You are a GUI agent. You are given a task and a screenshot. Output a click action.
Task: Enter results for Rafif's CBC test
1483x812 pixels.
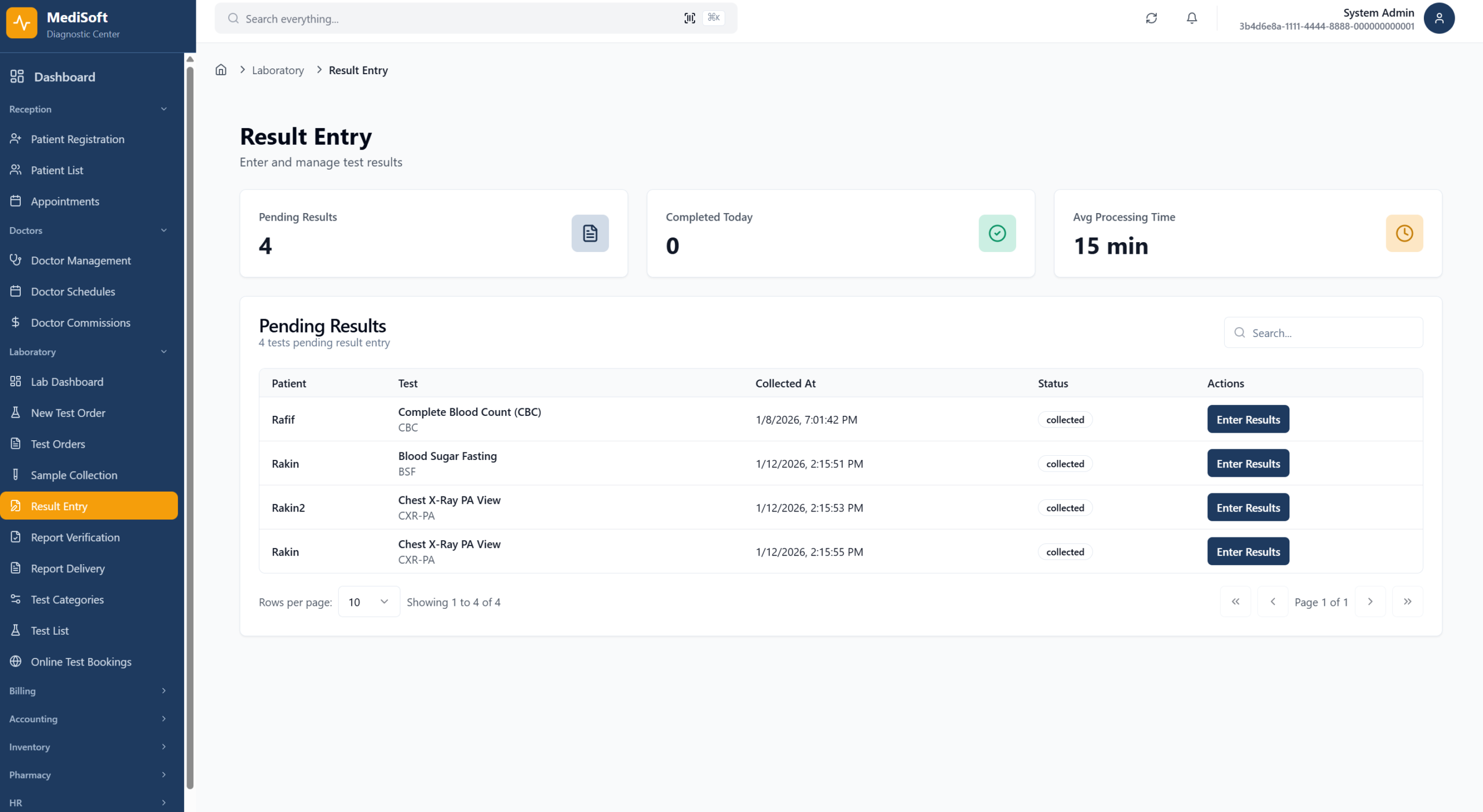[x=1248, y=419]
